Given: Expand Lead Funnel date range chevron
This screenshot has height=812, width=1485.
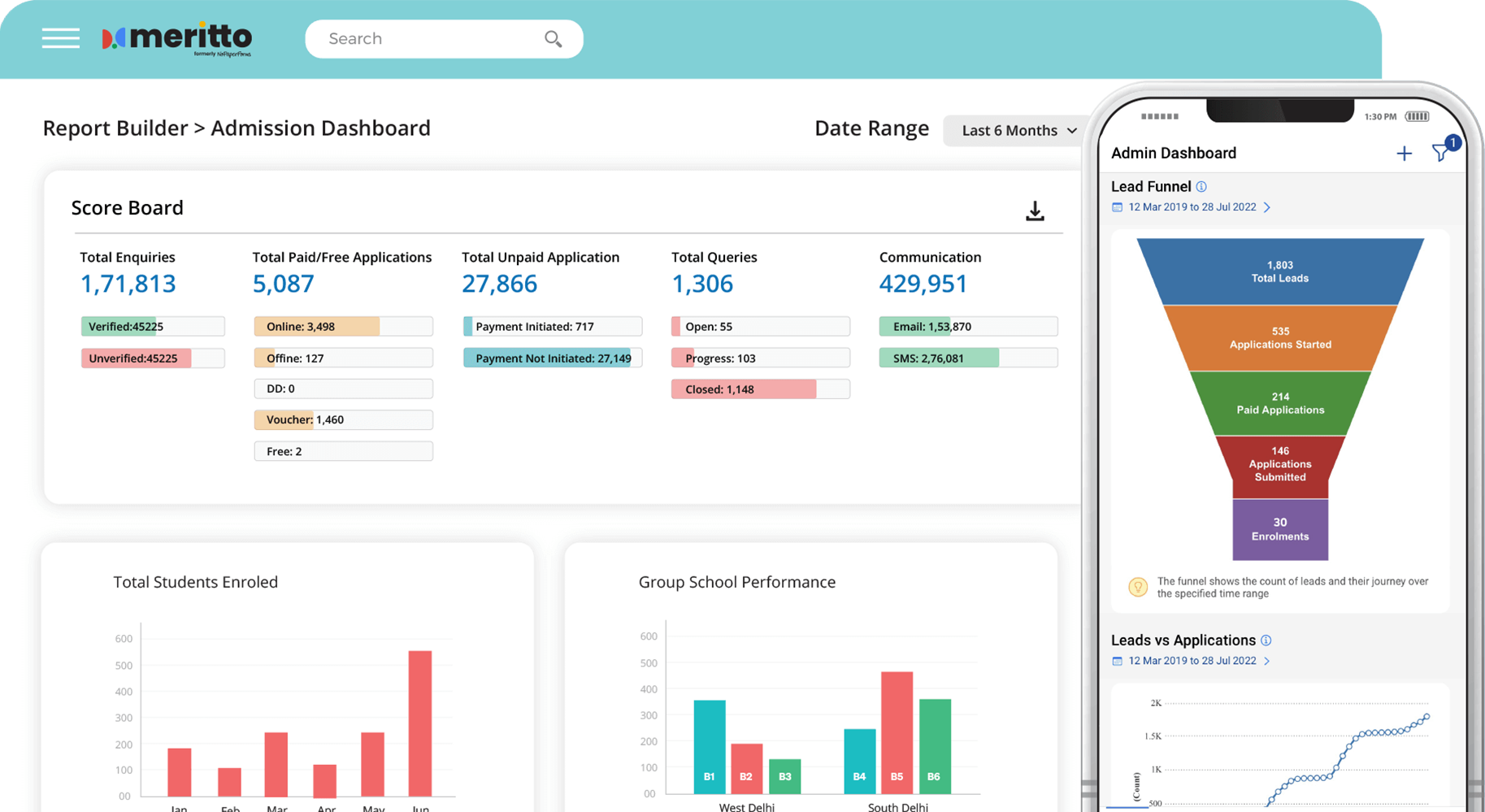Looking at the screenshot, I should 1267,207.
